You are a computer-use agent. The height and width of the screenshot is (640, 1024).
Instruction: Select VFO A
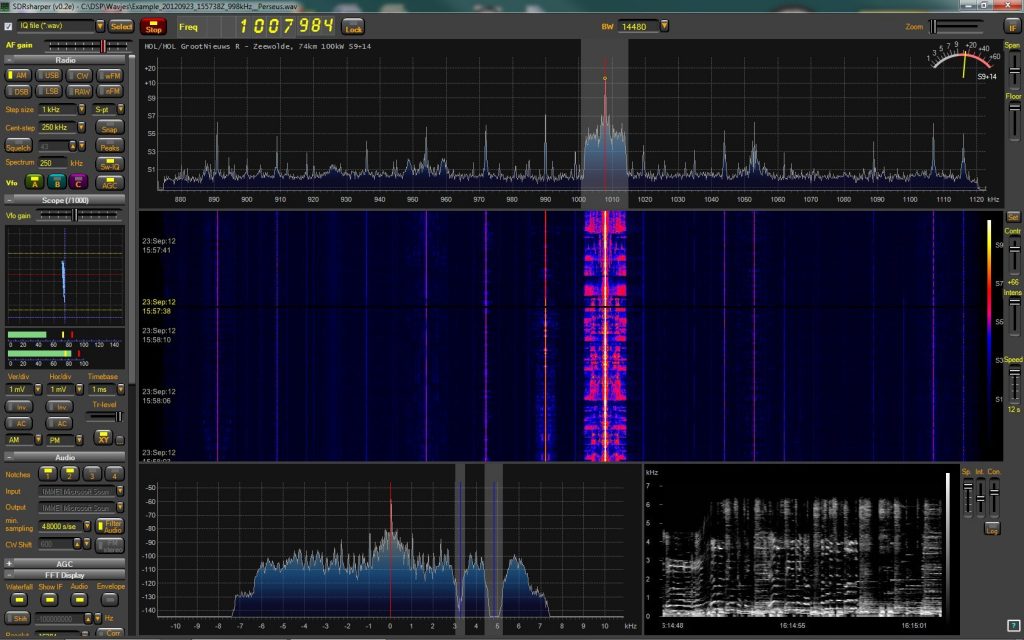click(x=34, y=182)
